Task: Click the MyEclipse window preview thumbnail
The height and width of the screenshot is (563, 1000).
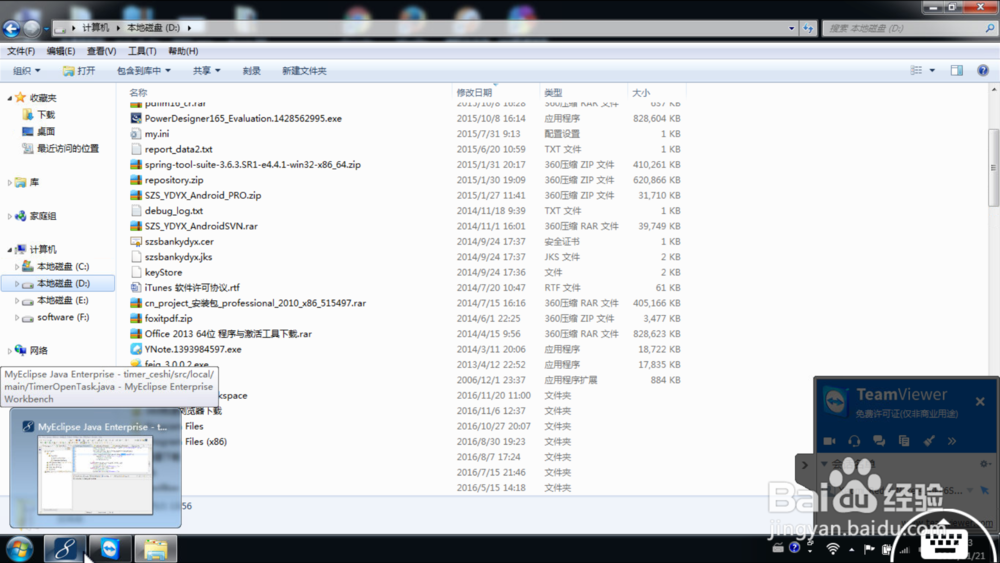Action: pyautogui.click(x=95, y=475)
